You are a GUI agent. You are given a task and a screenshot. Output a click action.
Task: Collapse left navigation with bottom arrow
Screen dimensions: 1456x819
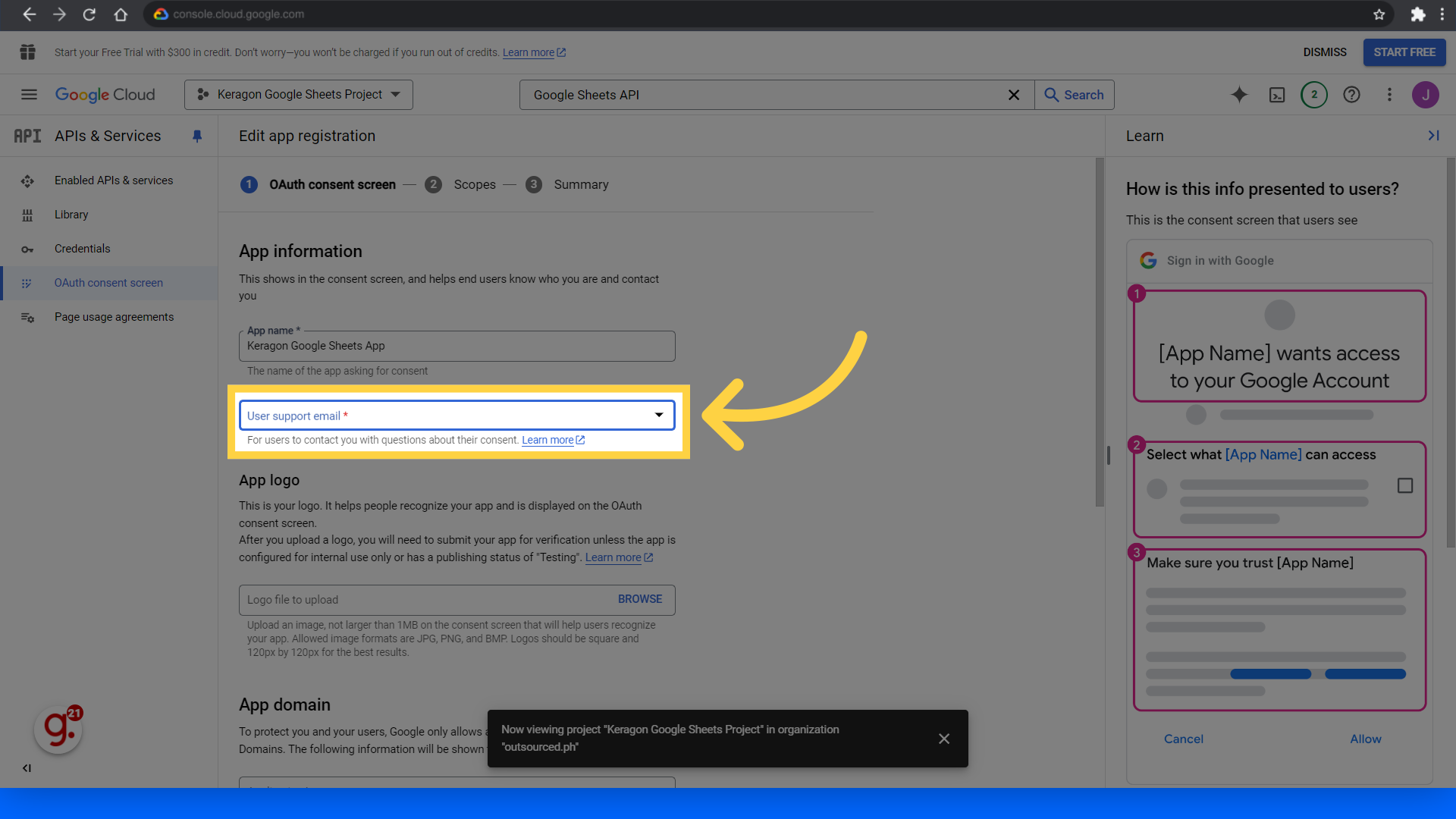click(x=27, y=768)
